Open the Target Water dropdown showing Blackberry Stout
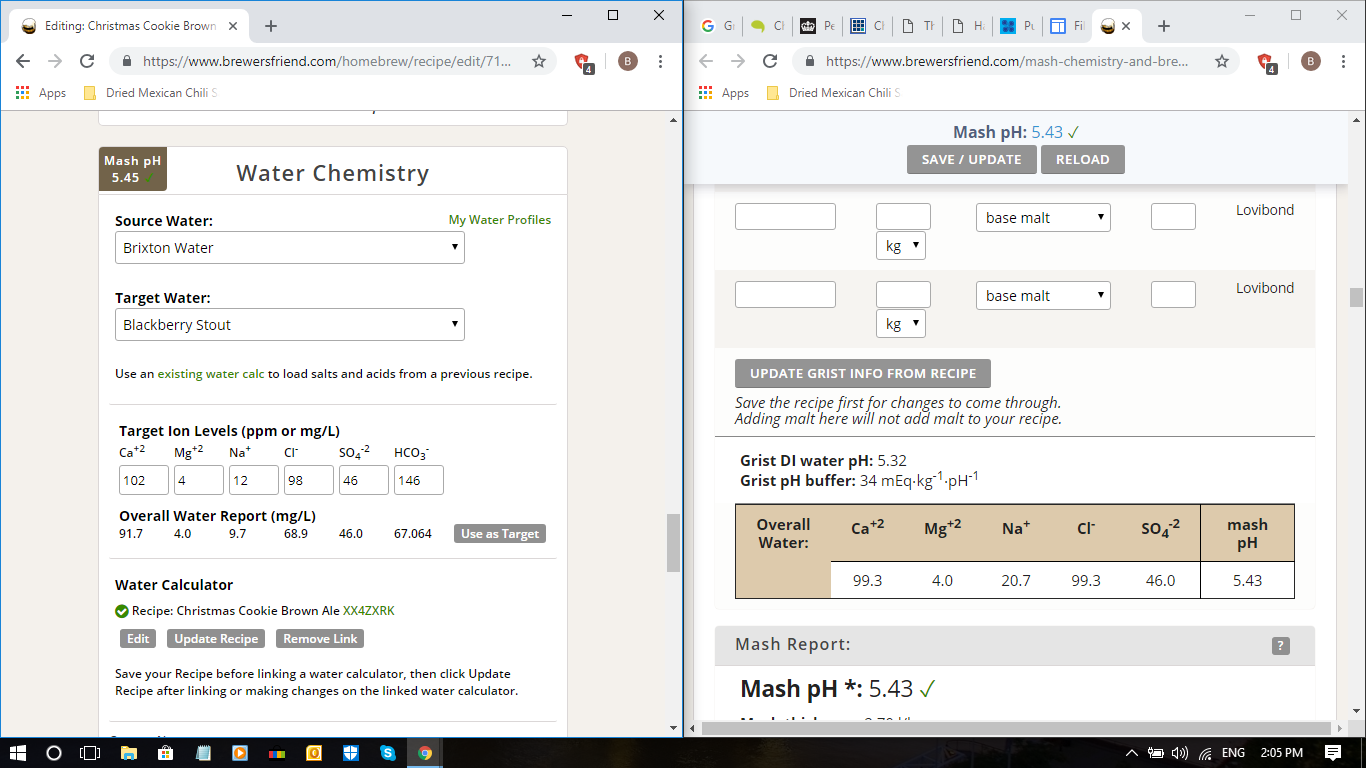 coord(290,325)
